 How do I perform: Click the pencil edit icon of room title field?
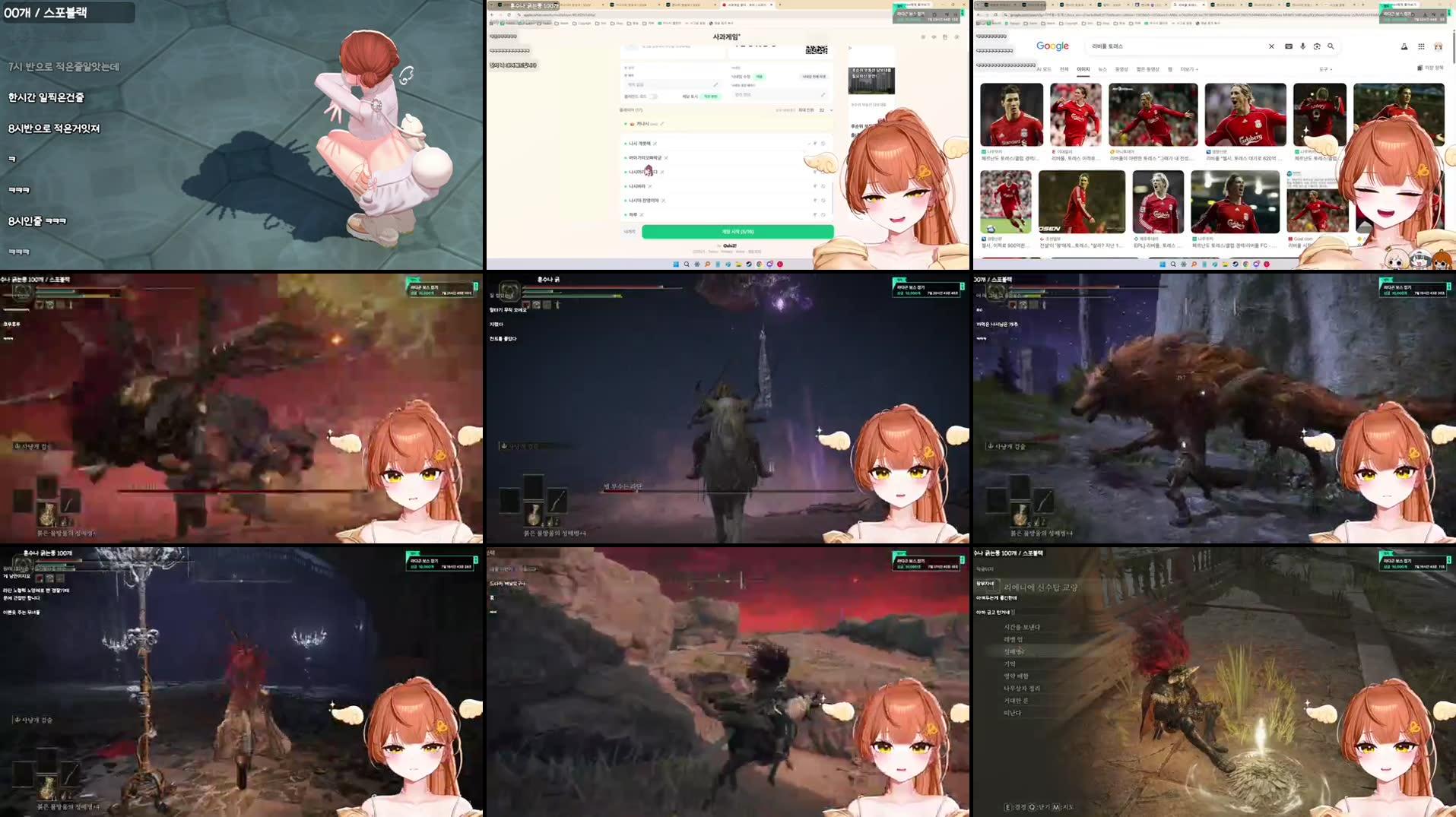[715, 84]
